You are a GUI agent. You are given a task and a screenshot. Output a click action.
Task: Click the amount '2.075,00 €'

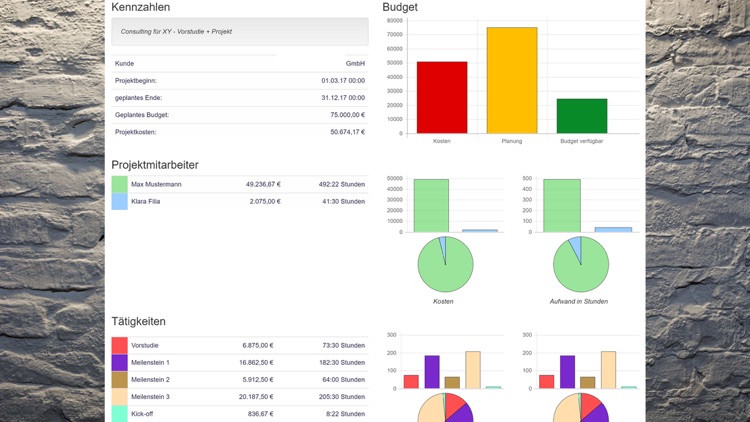[265, 201]
